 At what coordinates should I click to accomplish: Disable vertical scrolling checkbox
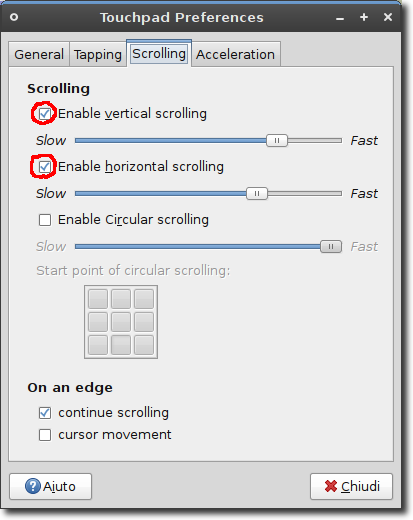click(x=45, y=114)
